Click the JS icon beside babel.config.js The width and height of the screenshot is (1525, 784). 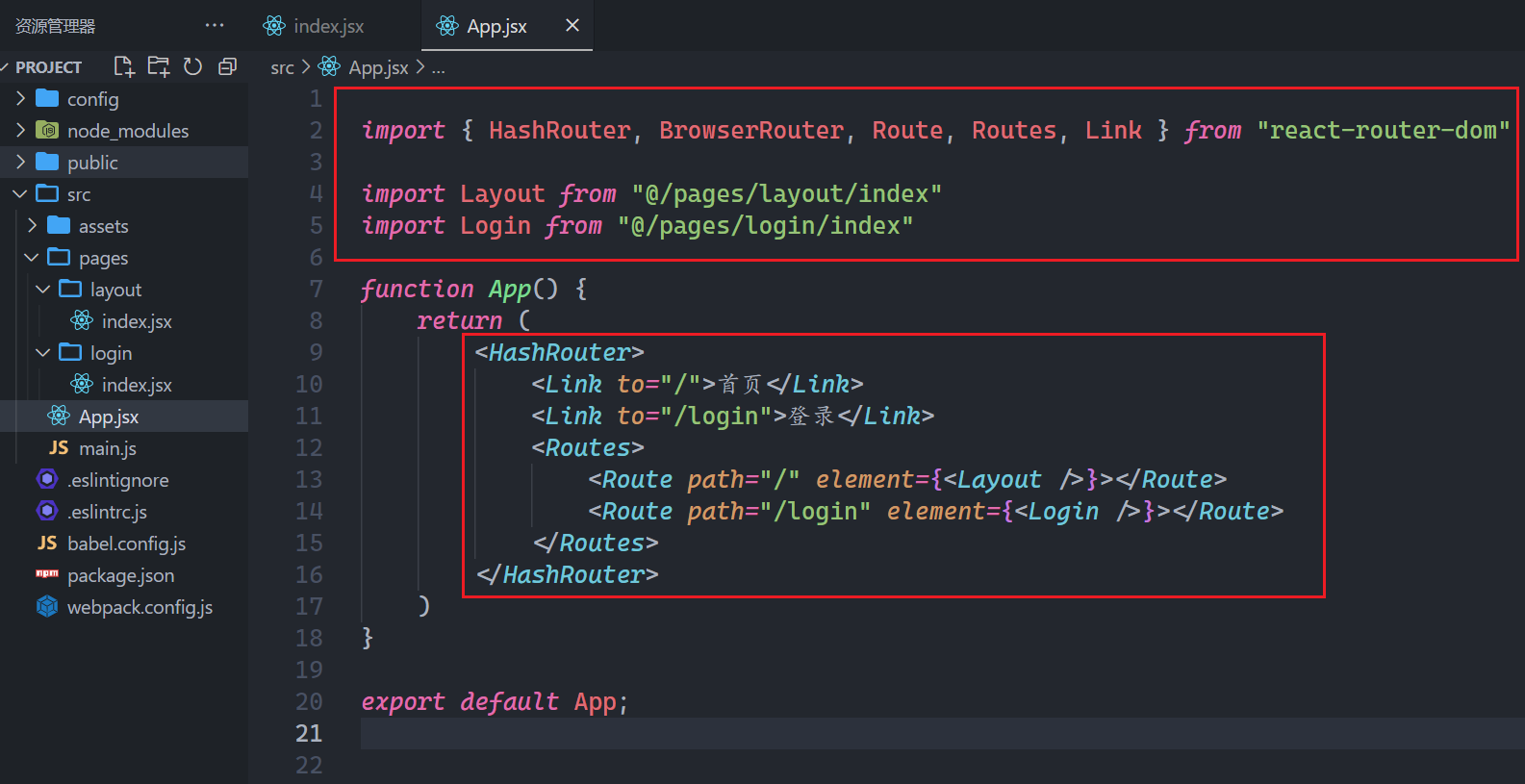coord(47,543)
